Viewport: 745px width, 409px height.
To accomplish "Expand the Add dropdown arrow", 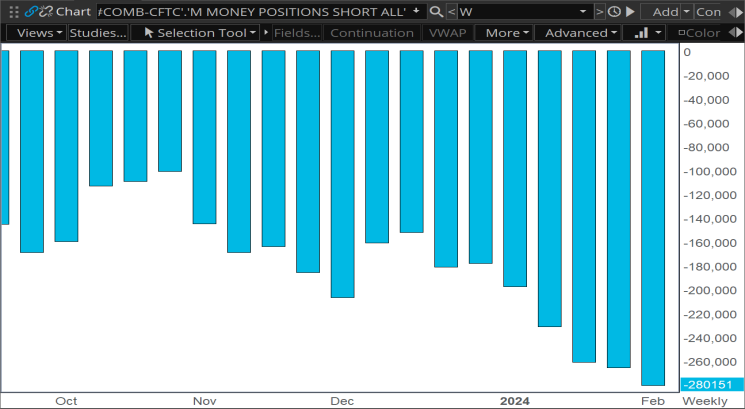I will [687, 12].
